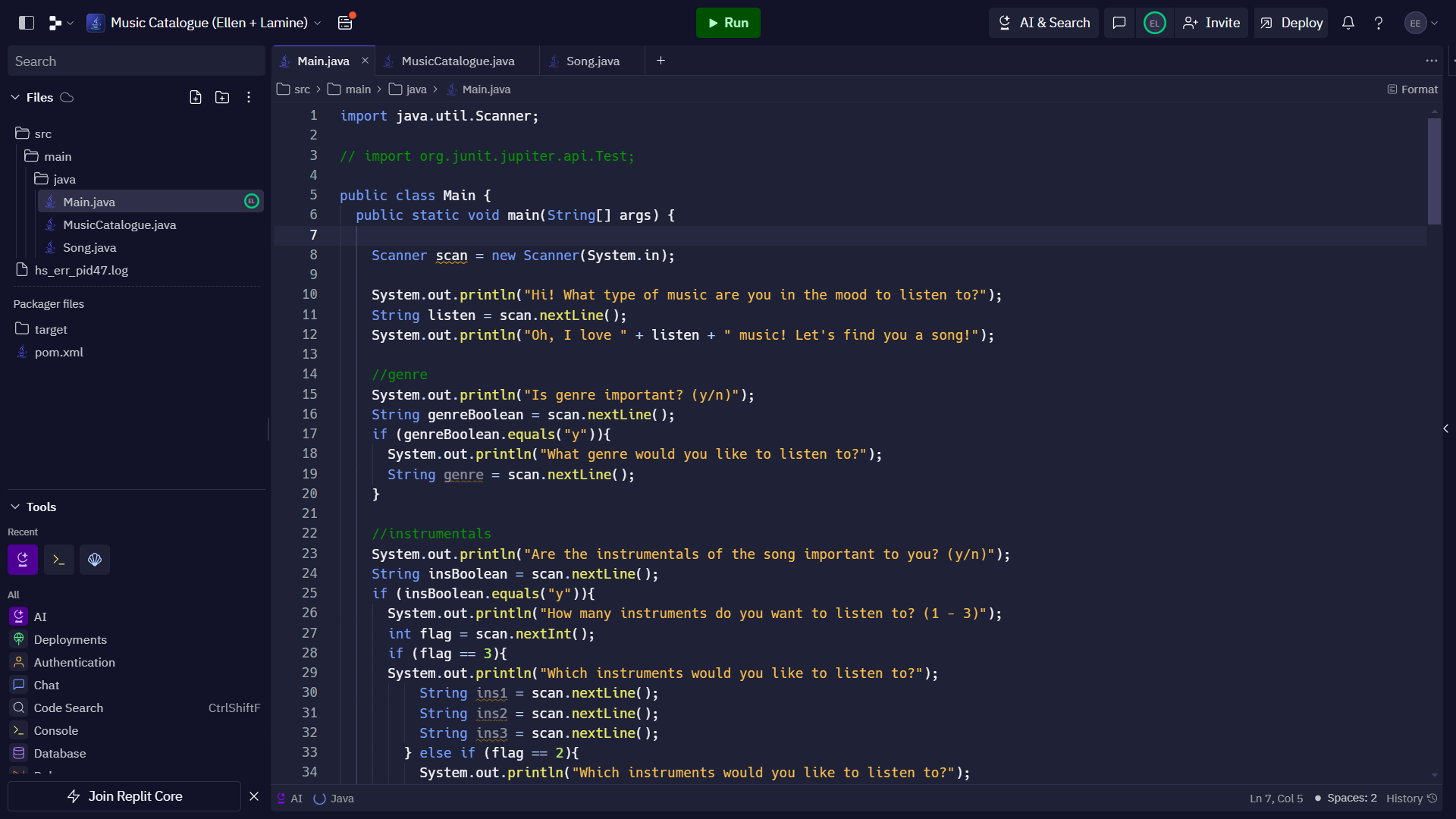The height and width of the screenshot is (819, 1456).
Task: Toggle the left sidebar panel icon
Action: (27, 23)
